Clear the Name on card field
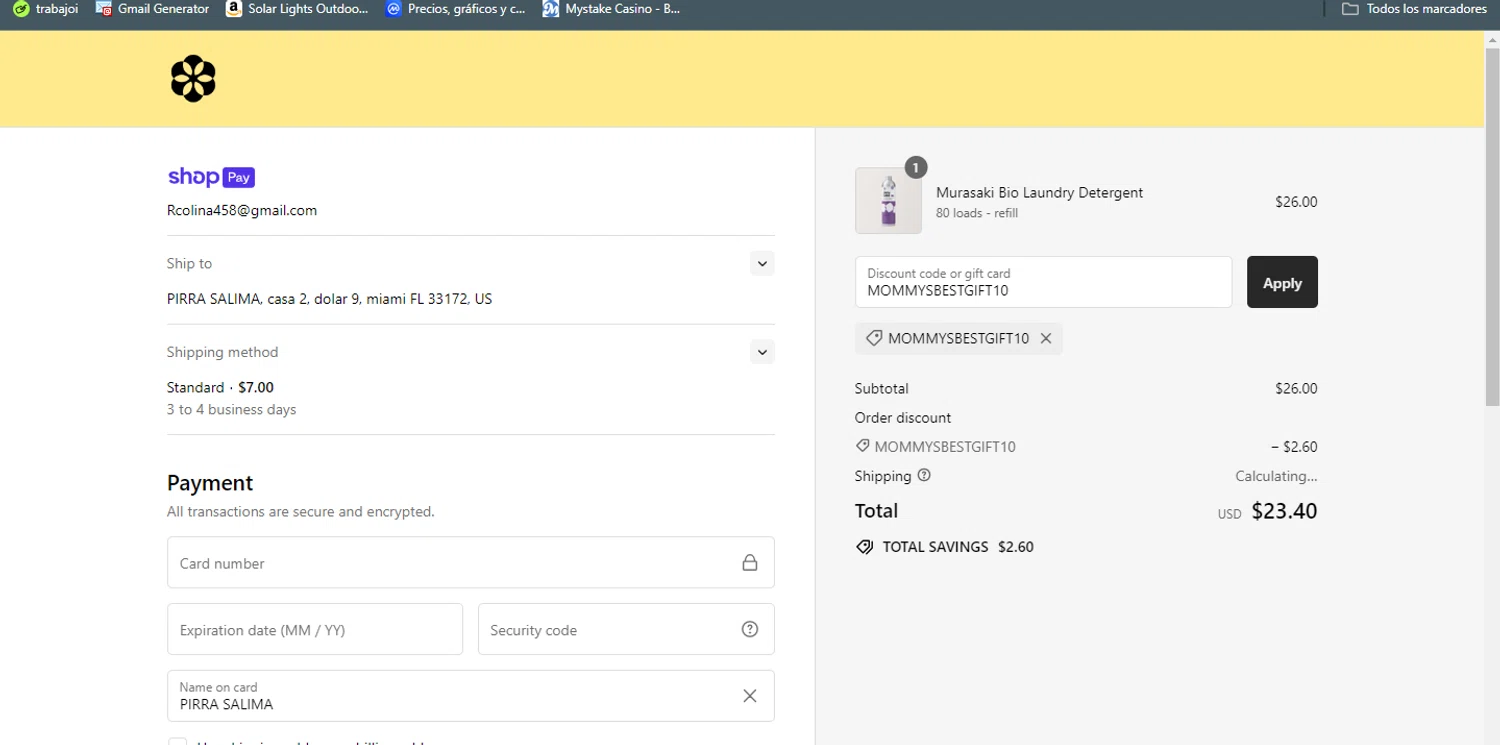The width and height of the screenshot is (1500, 745). (x=749, y=696)
